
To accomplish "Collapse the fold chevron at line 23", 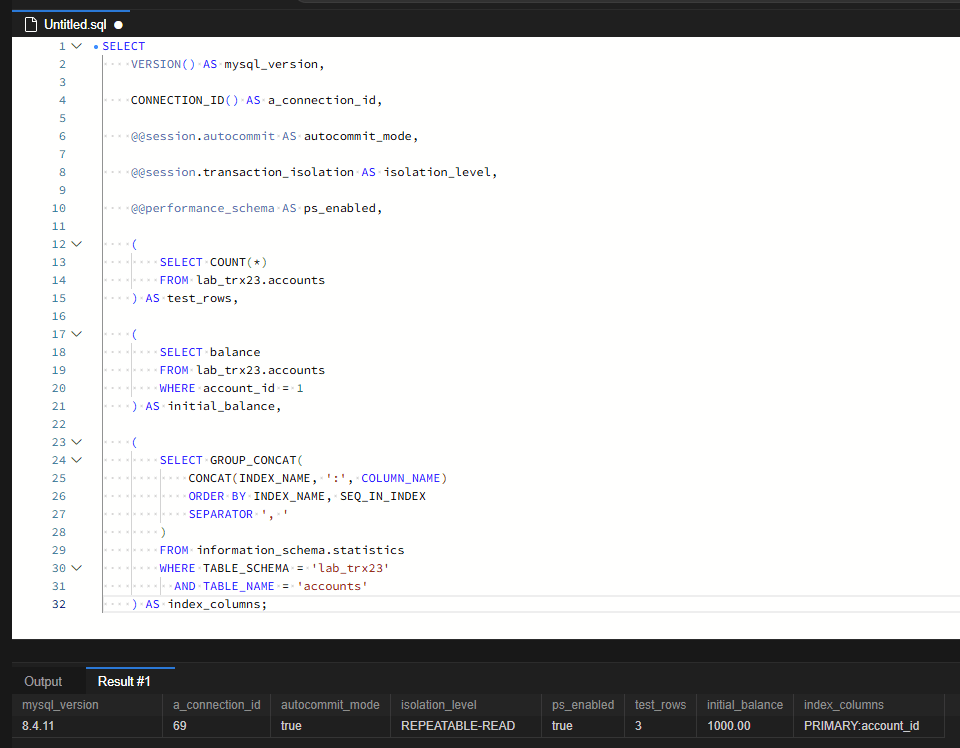I will (77, 442).
